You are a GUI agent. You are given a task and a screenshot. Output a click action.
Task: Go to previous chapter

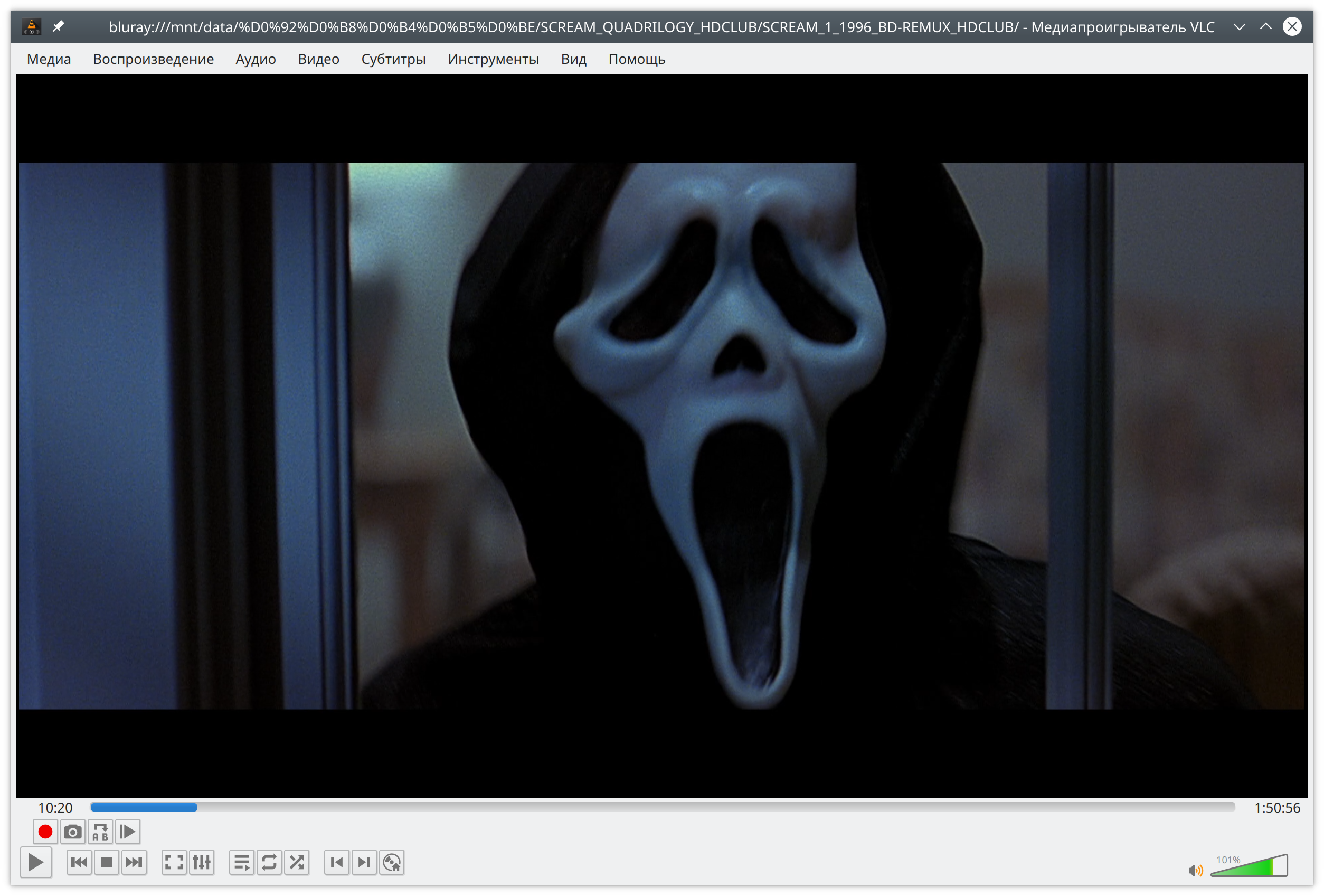pyautogui.click(x=337, y=862)
